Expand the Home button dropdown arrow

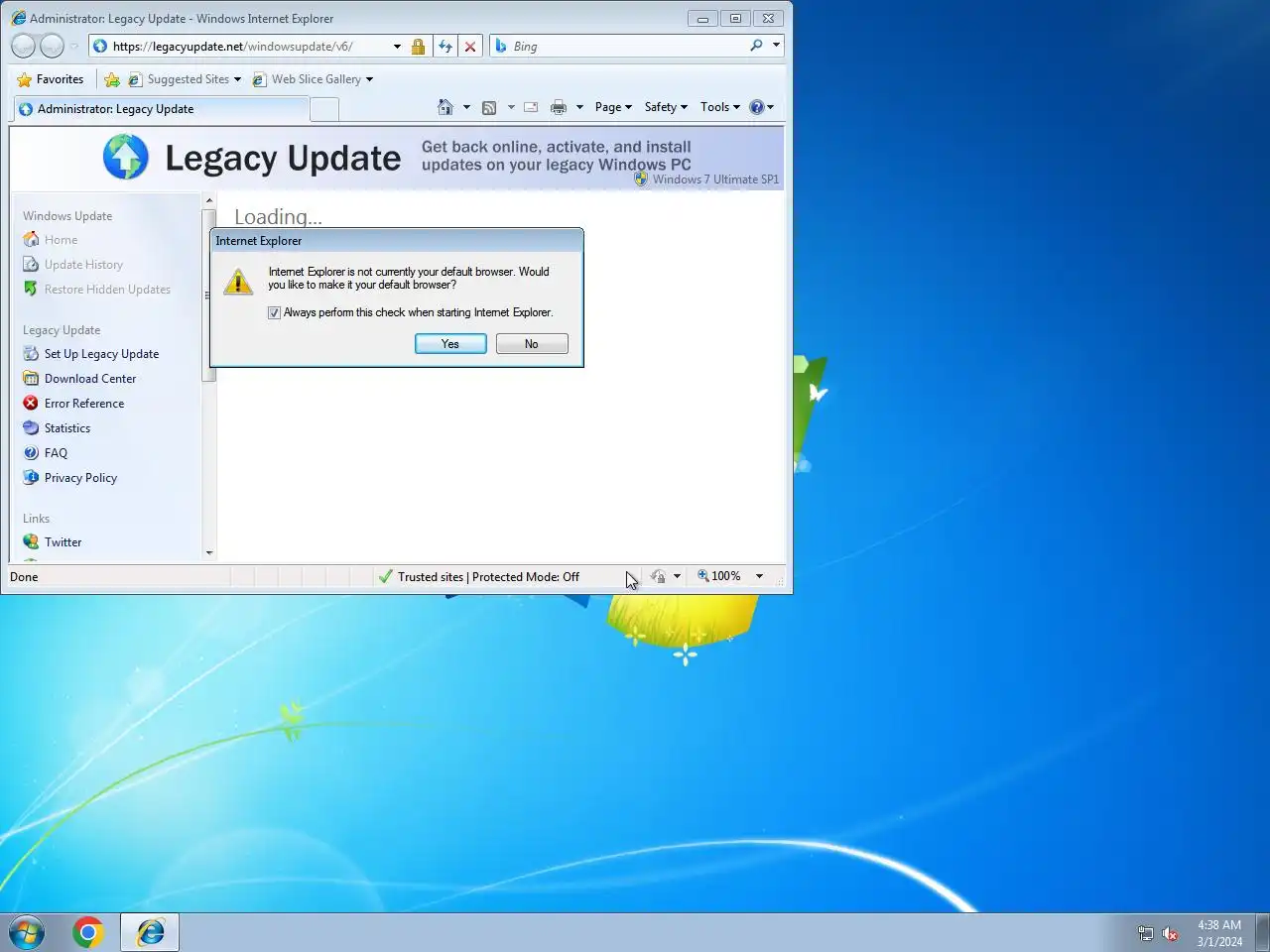[x=466, y=107]
